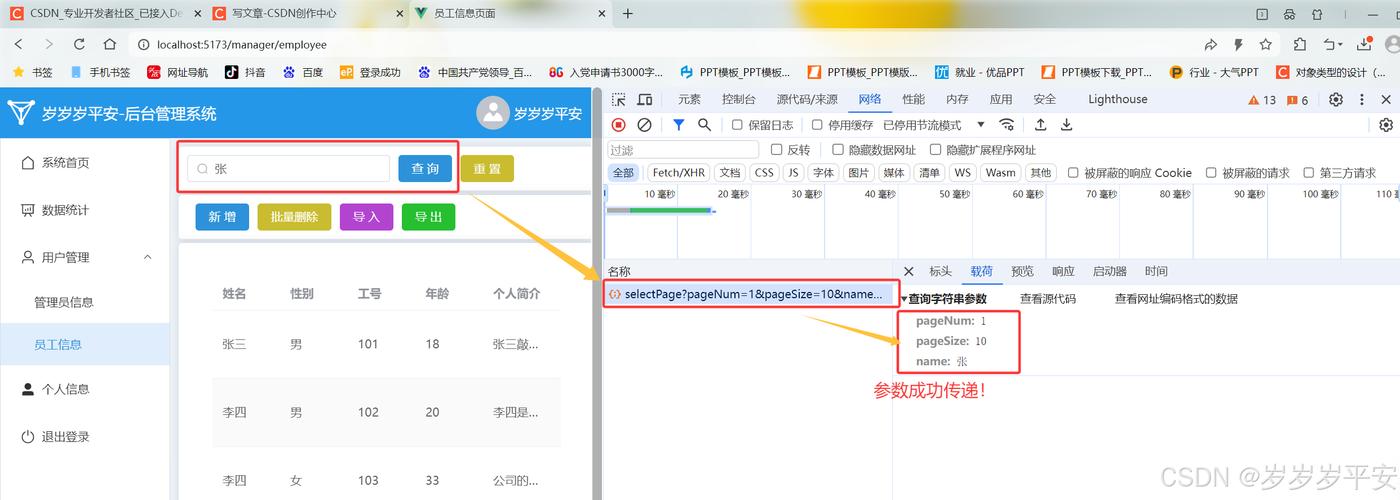Open the 源代码/来源 tab
Image resolution: width=1400 pixels, height=500 pixels.
tap(807, 100)
